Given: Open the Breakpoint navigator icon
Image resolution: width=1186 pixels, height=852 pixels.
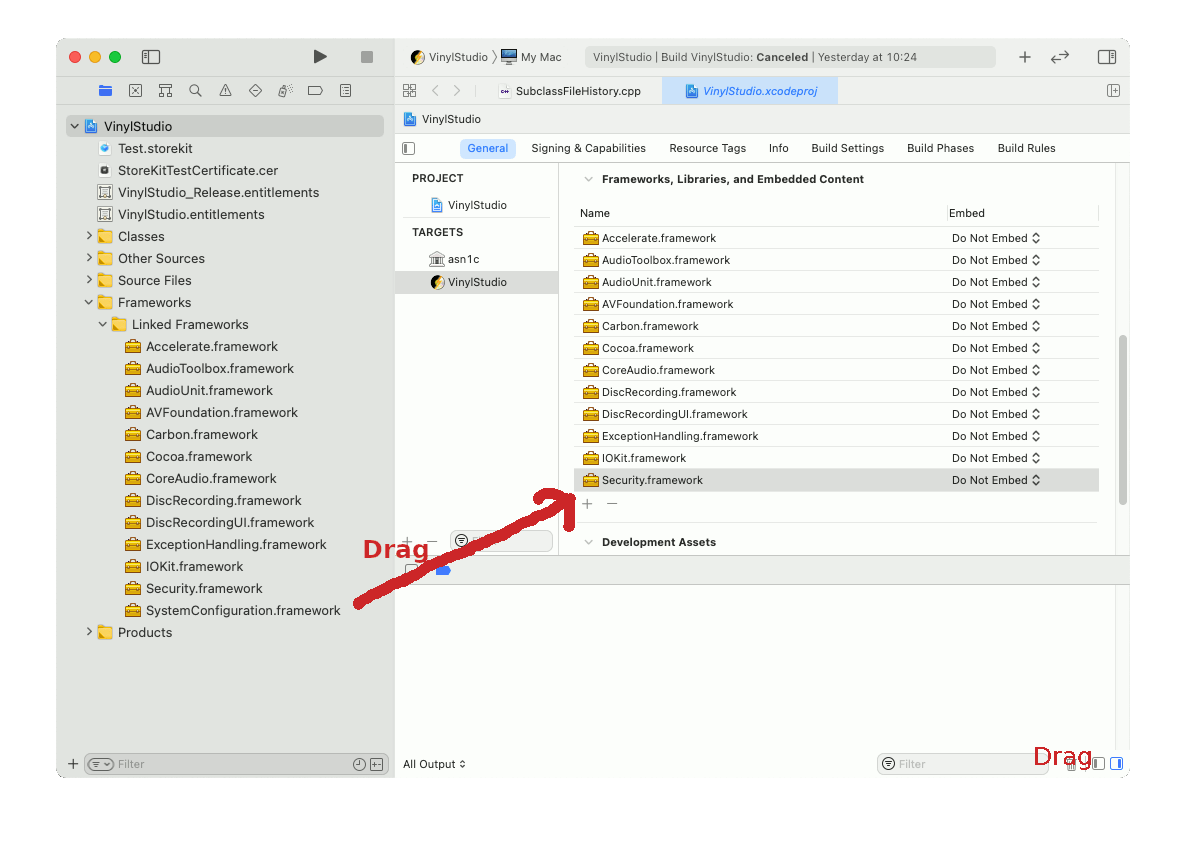Looking at the screenshot, I should click(315, 91).
